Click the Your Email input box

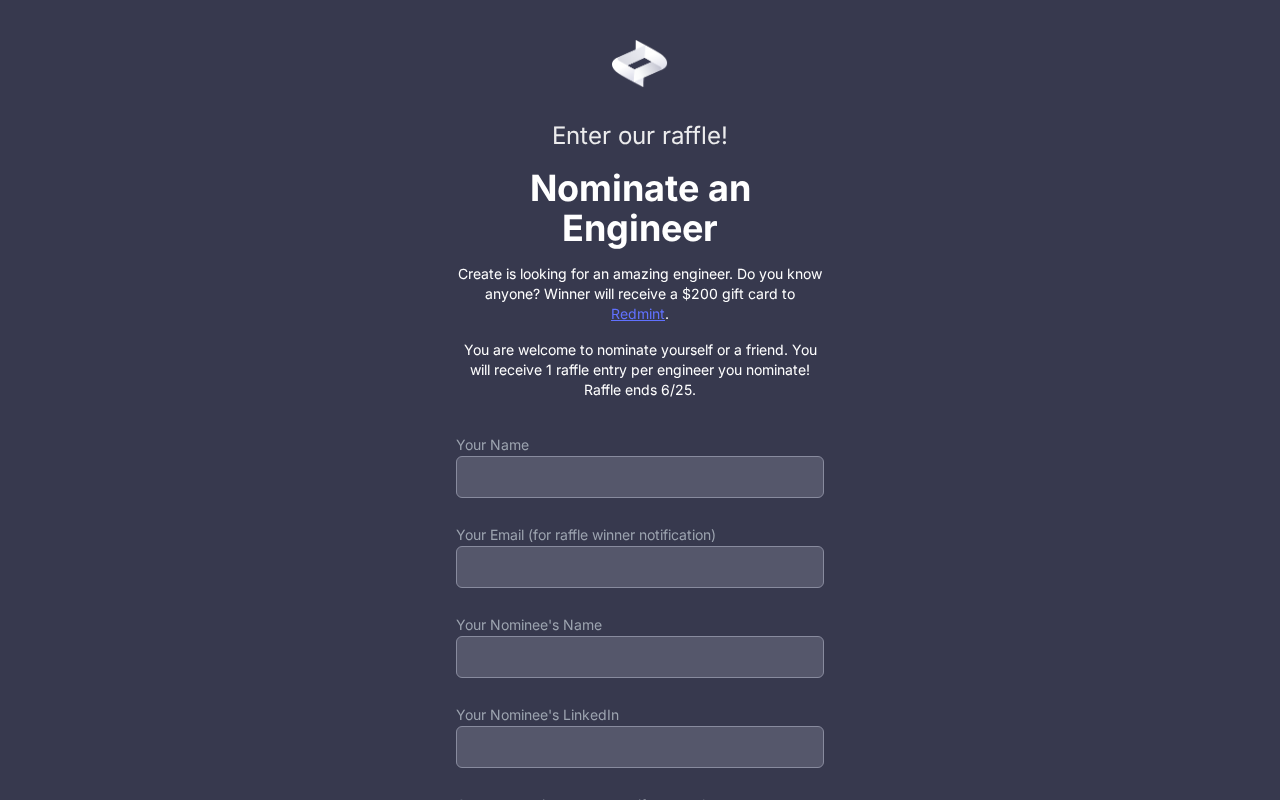(640, 567)
